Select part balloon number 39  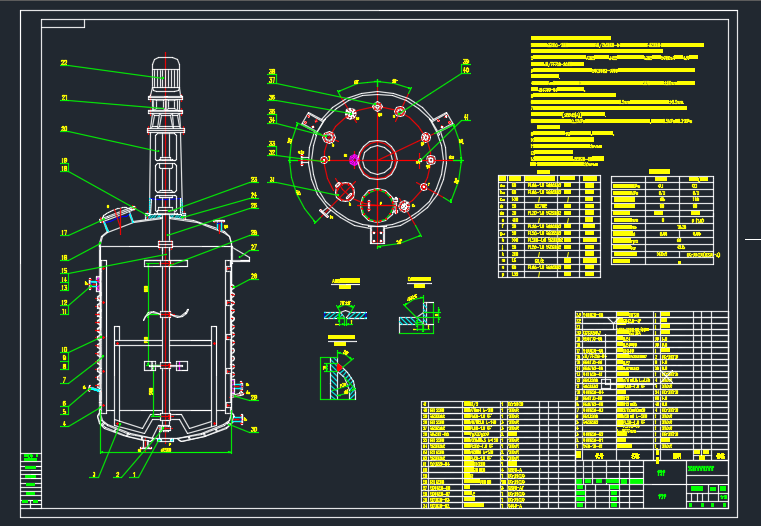(x=466, y=62)
